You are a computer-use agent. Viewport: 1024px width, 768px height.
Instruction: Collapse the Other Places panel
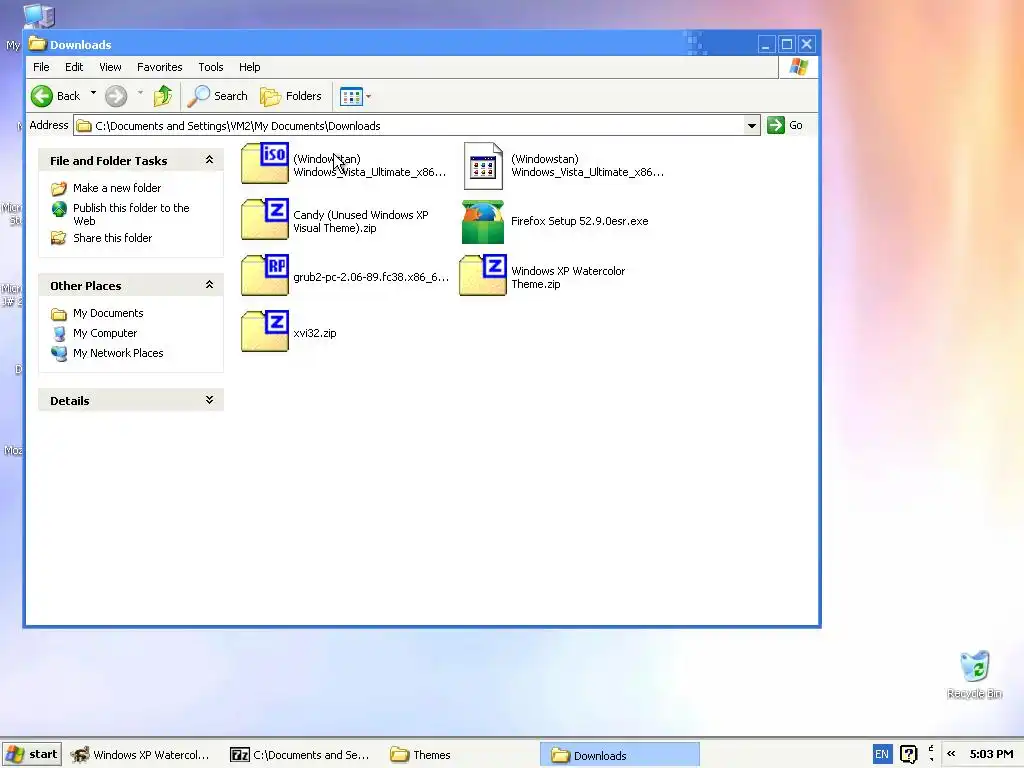coord(209,285)
